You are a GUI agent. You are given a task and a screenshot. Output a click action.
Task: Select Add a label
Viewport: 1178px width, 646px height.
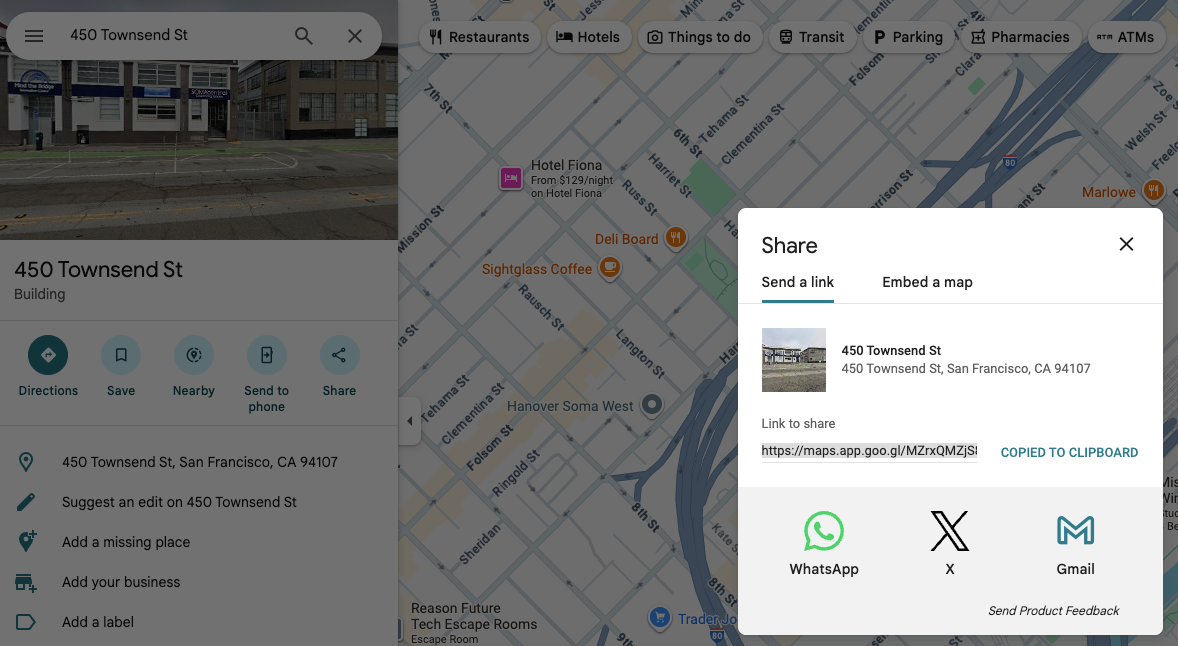[199, 622]
